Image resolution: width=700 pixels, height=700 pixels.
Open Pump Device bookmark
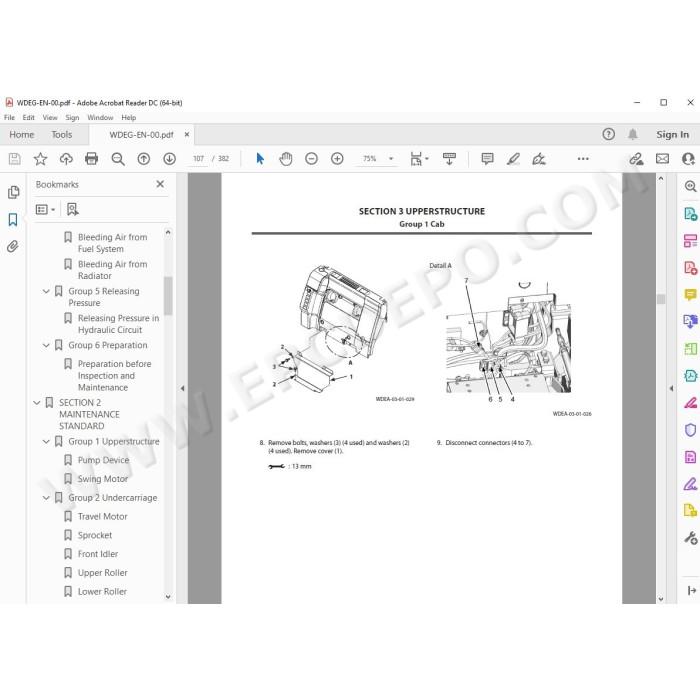coord(103,460)
